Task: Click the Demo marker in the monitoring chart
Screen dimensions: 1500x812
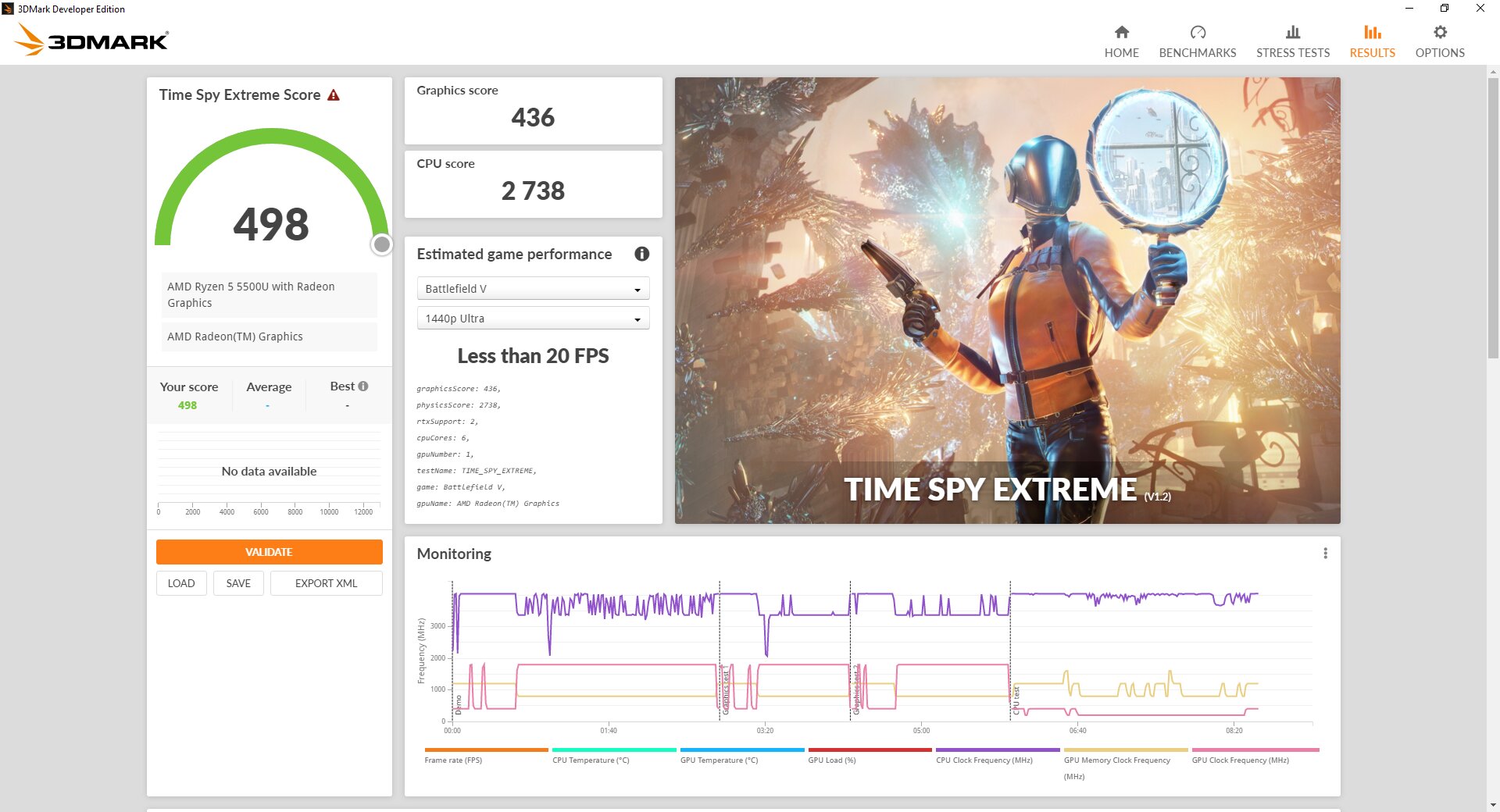Action: pos(459,704)
